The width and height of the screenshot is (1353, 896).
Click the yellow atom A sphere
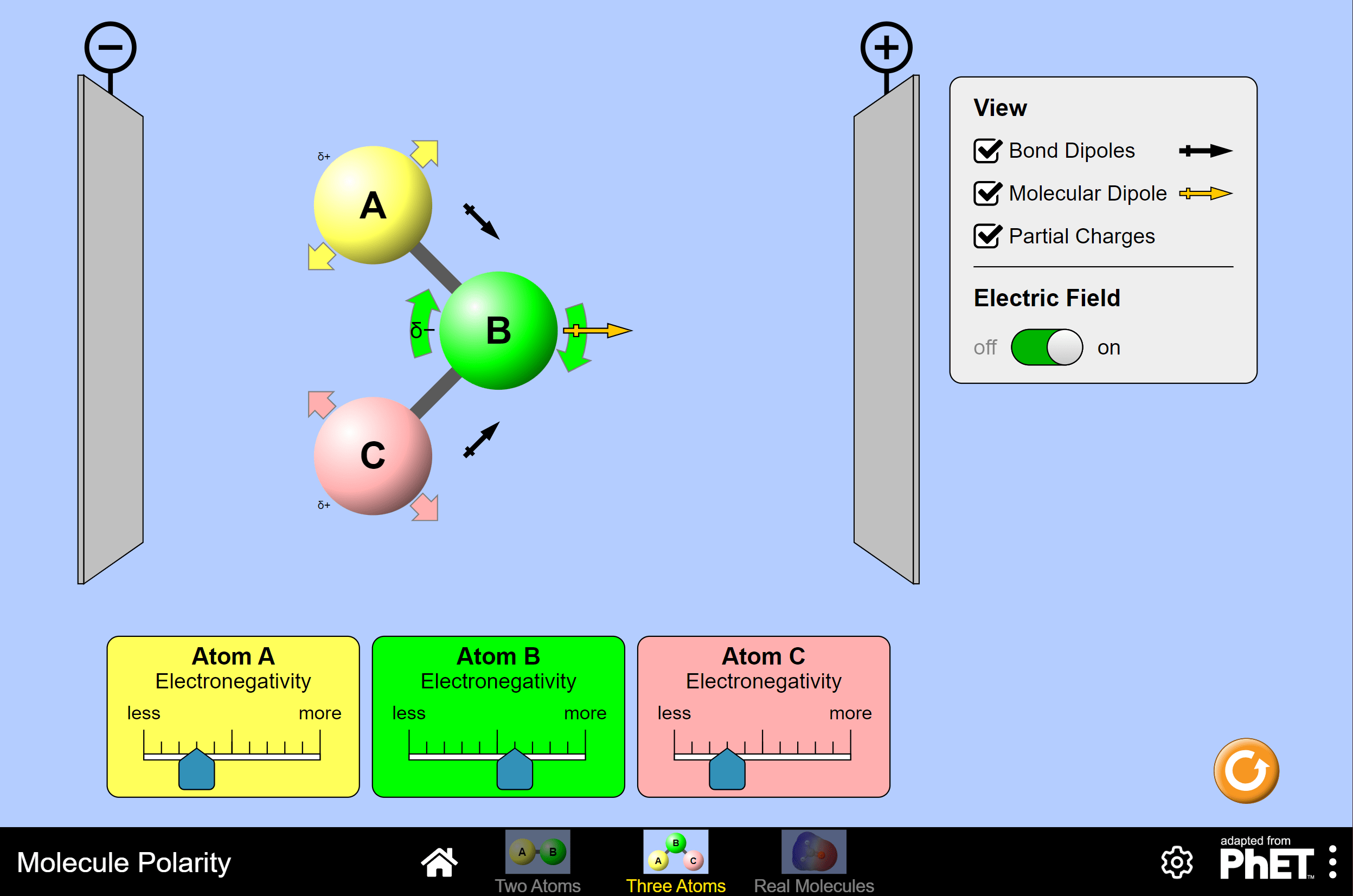tap(373, 205)
